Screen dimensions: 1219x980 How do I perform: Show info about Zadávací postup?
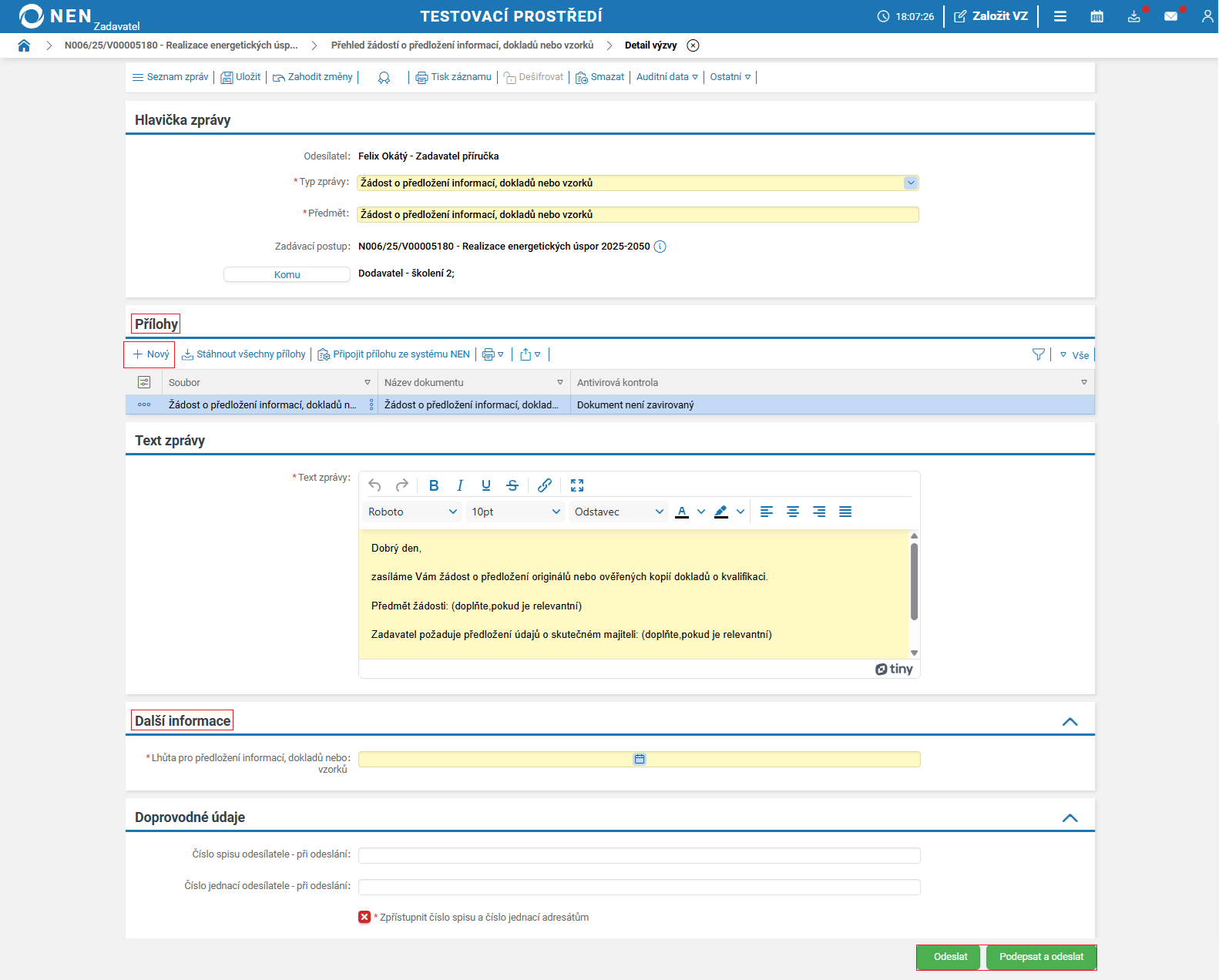coord(660,247)
